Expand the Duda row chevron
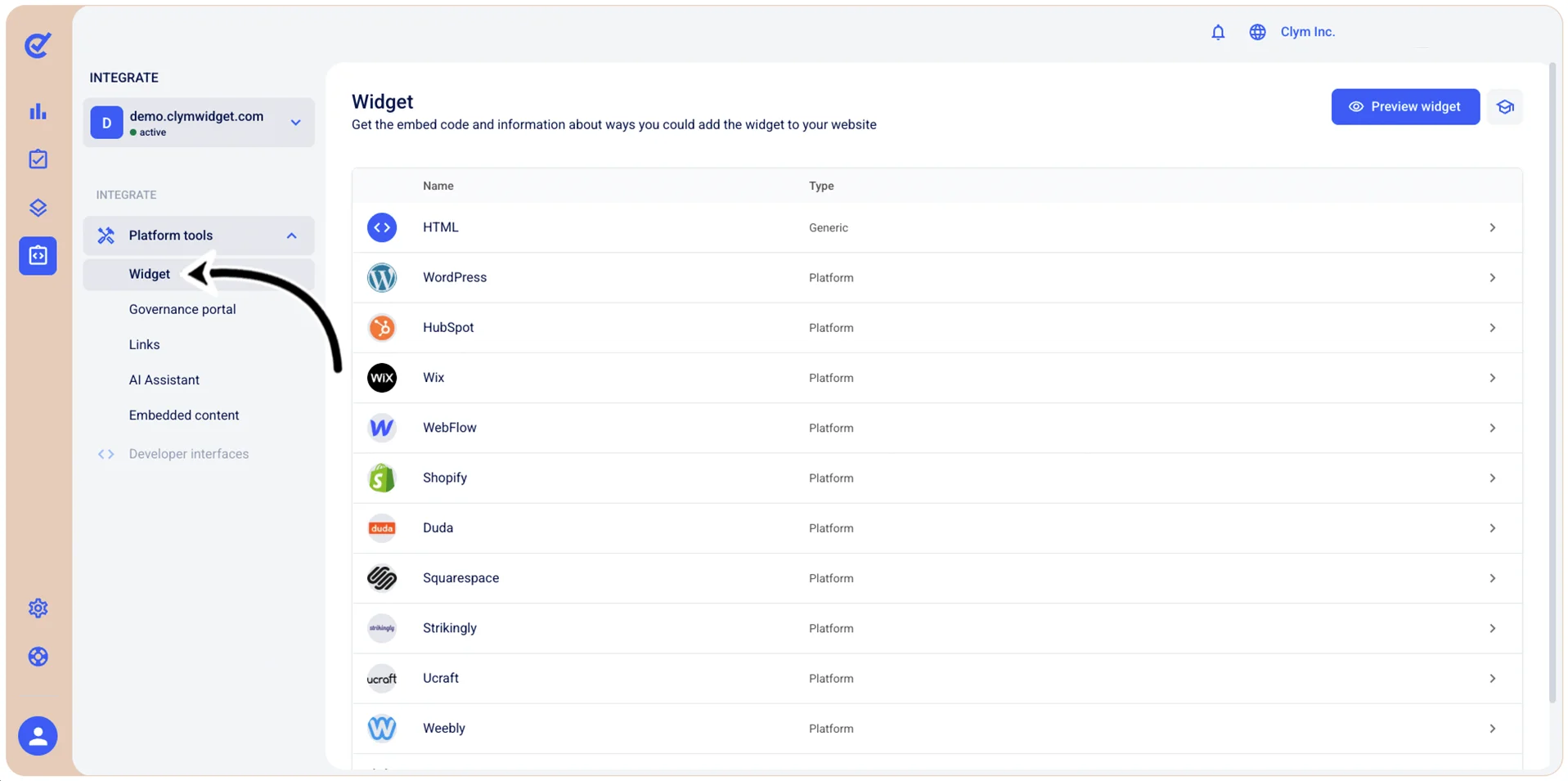This screenshot has height=781, width=1568. pos(1493,528)
